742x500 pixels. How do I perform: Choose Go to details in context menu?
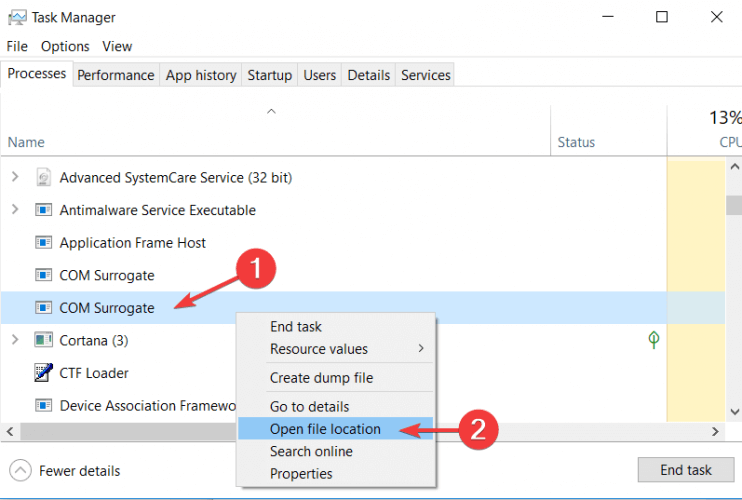pyautogui.click(x=336, y=406)
